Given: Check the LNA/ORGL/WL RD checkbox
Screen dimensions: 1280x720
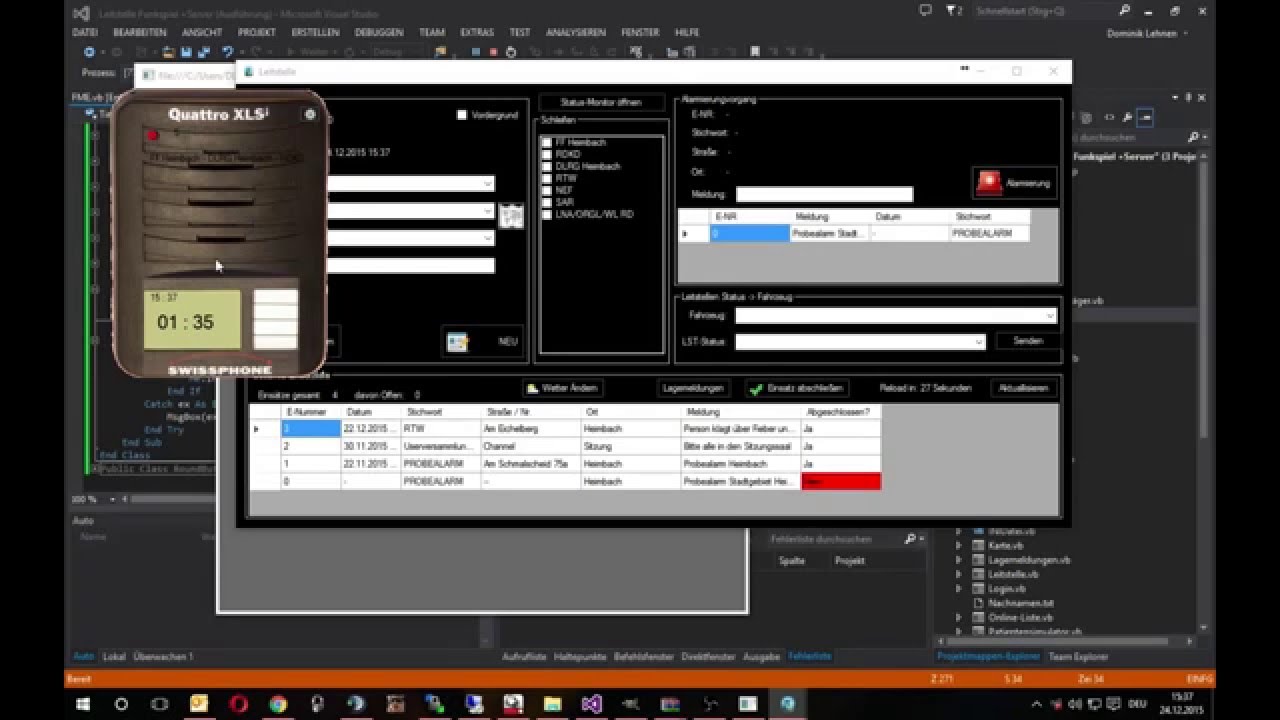Looking at the screenshot, I should [547, 215].
